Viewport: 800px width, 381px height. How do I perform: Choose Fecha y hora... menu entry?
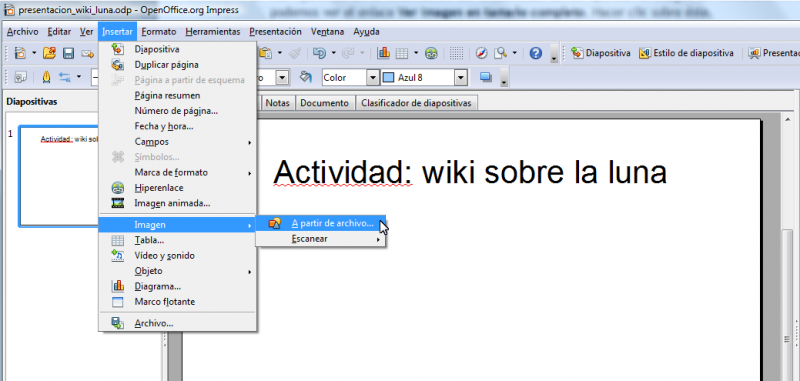178,126
